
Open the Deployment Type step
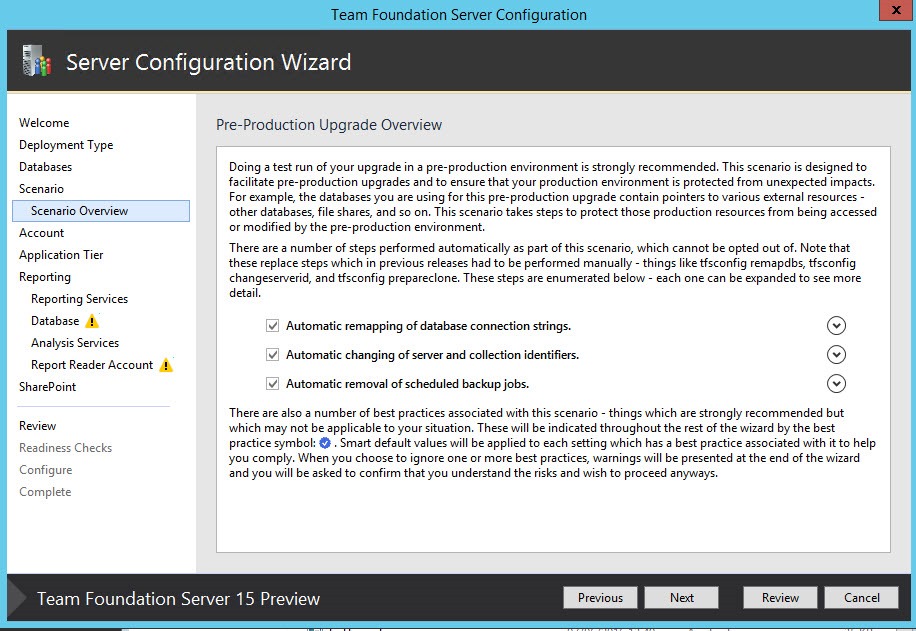click(x=66, y=145)
